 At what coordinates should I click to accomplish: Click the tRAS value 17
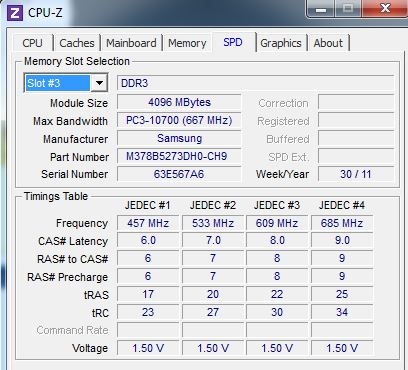[148, 294]
